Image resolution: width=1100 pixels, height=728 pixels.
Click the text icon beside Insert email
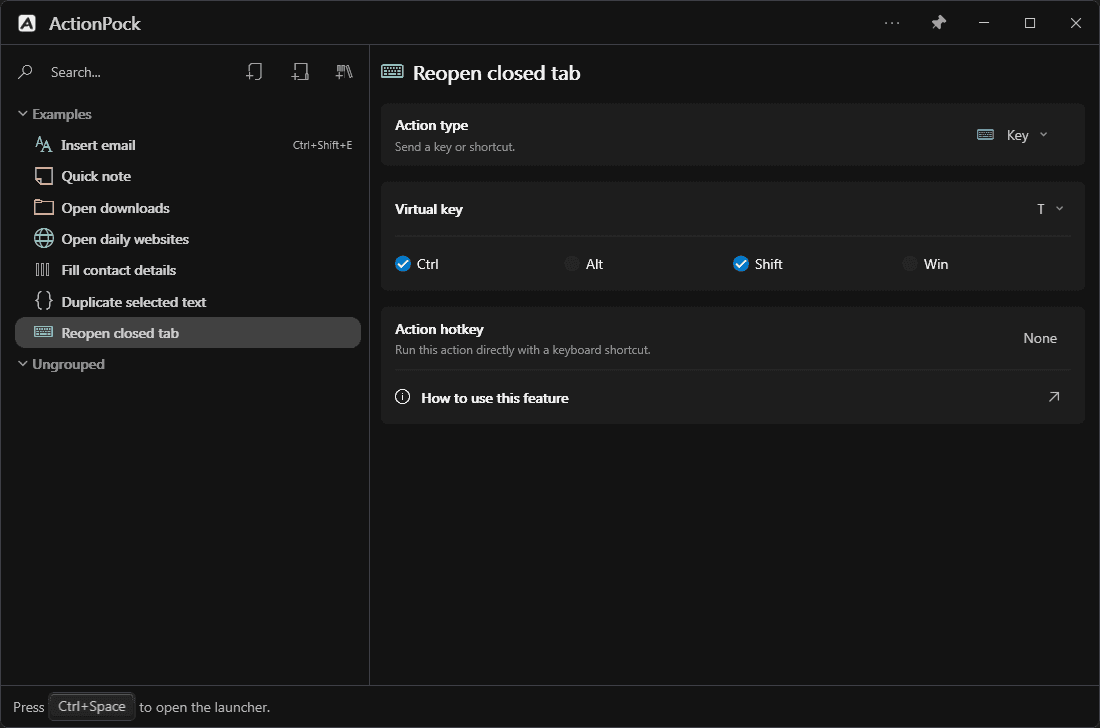pos(43,144)
